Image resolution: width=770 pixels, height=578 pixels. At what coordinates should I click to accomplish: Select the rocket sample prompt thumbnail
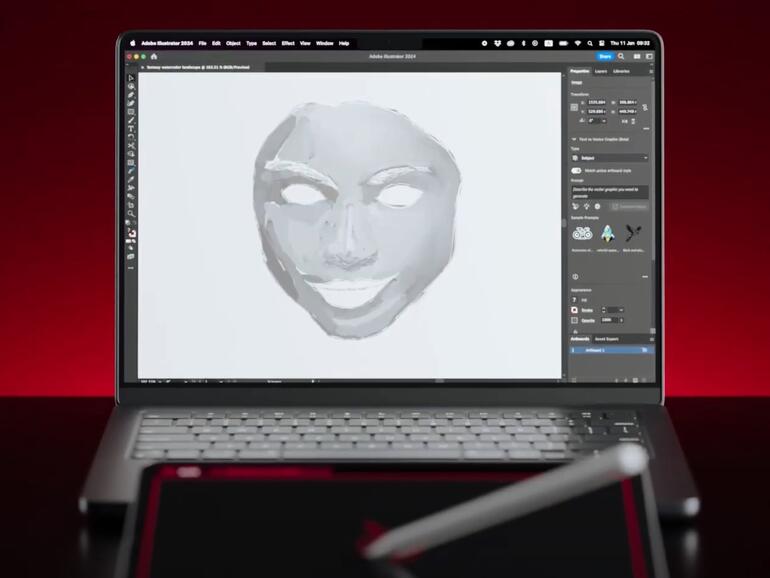tap(608, 233)
